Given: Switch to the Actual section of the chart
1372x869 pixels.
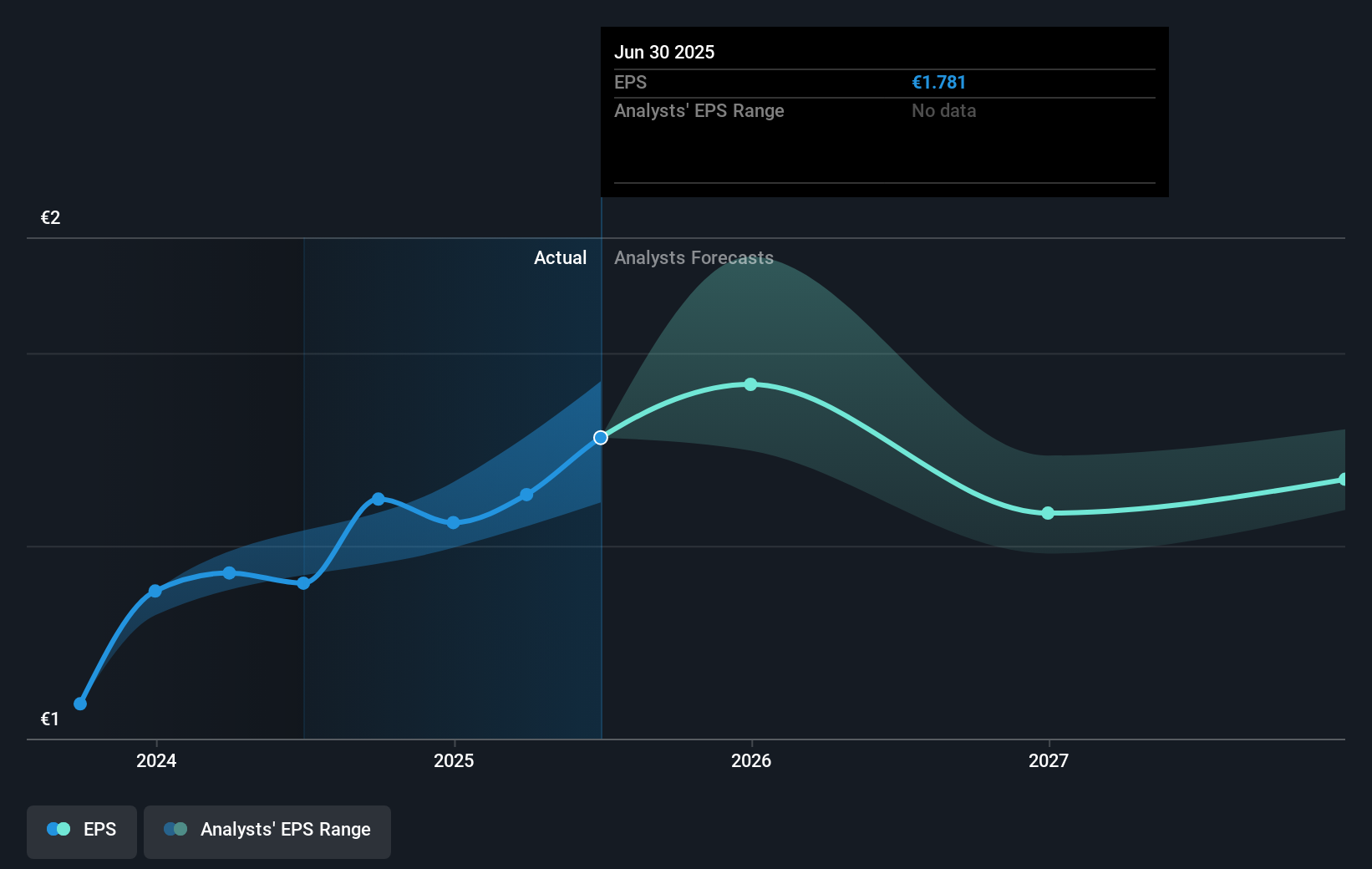Looking at the screenshot, I should tap(560, 257).
